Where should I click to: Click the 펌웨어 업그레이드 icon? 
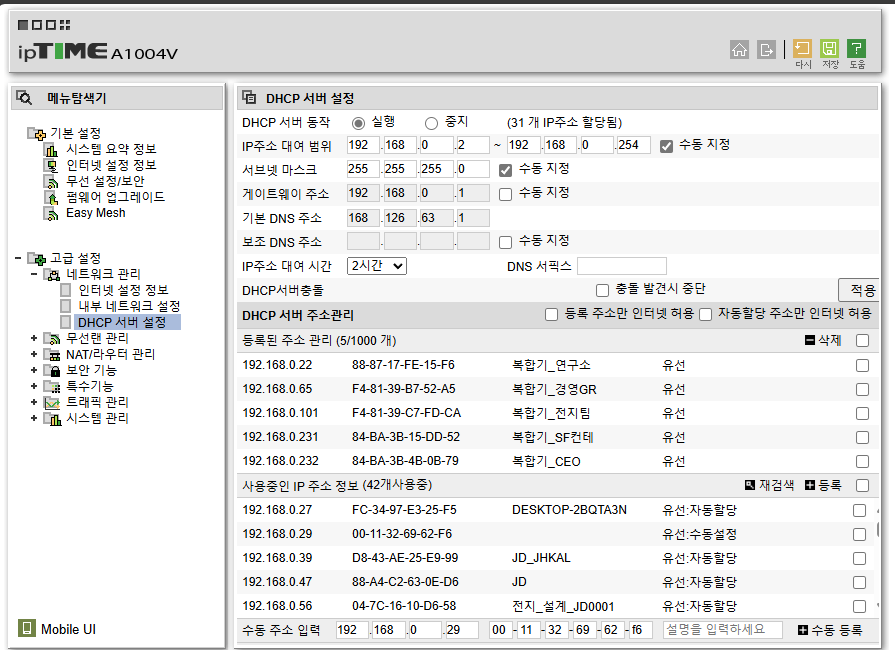pos(51,198)
